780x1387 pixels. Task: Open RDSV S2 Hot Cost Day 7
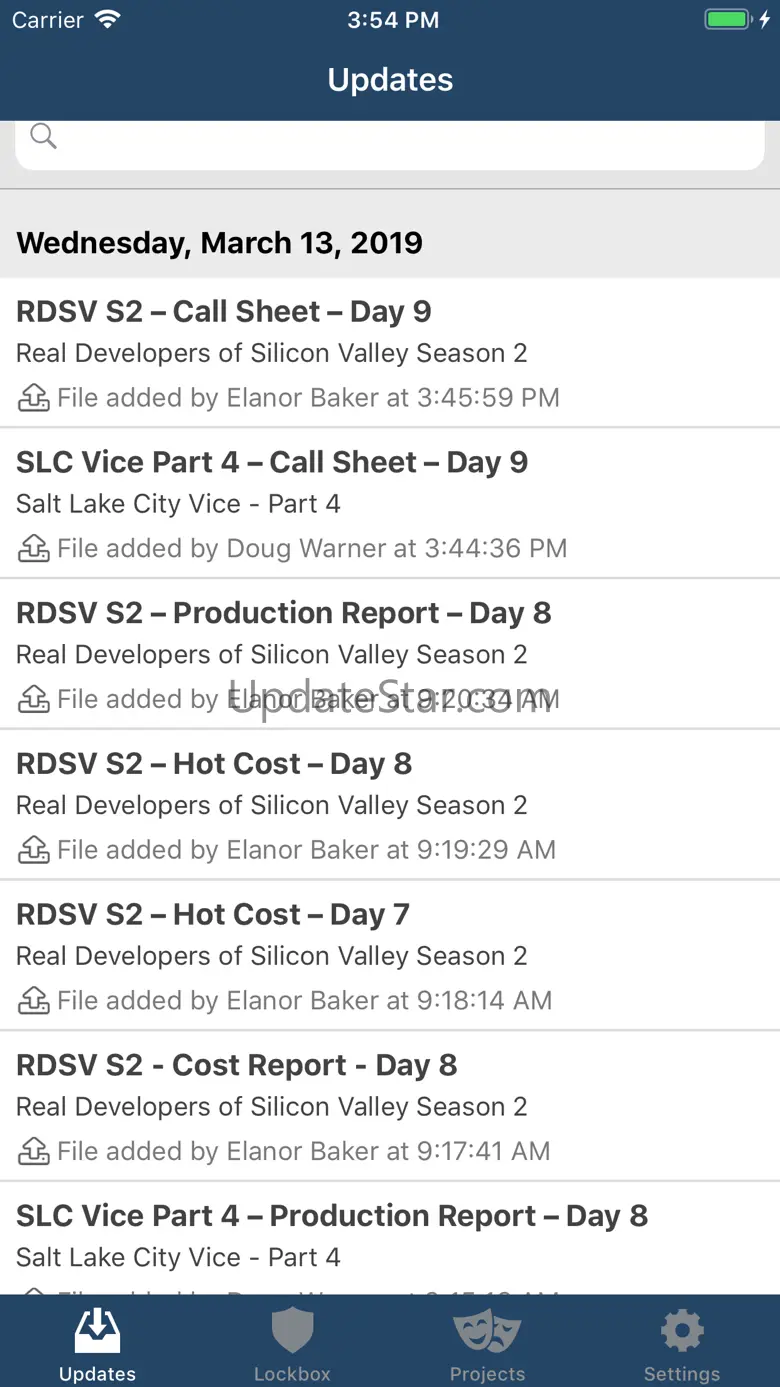pos(390,957)
